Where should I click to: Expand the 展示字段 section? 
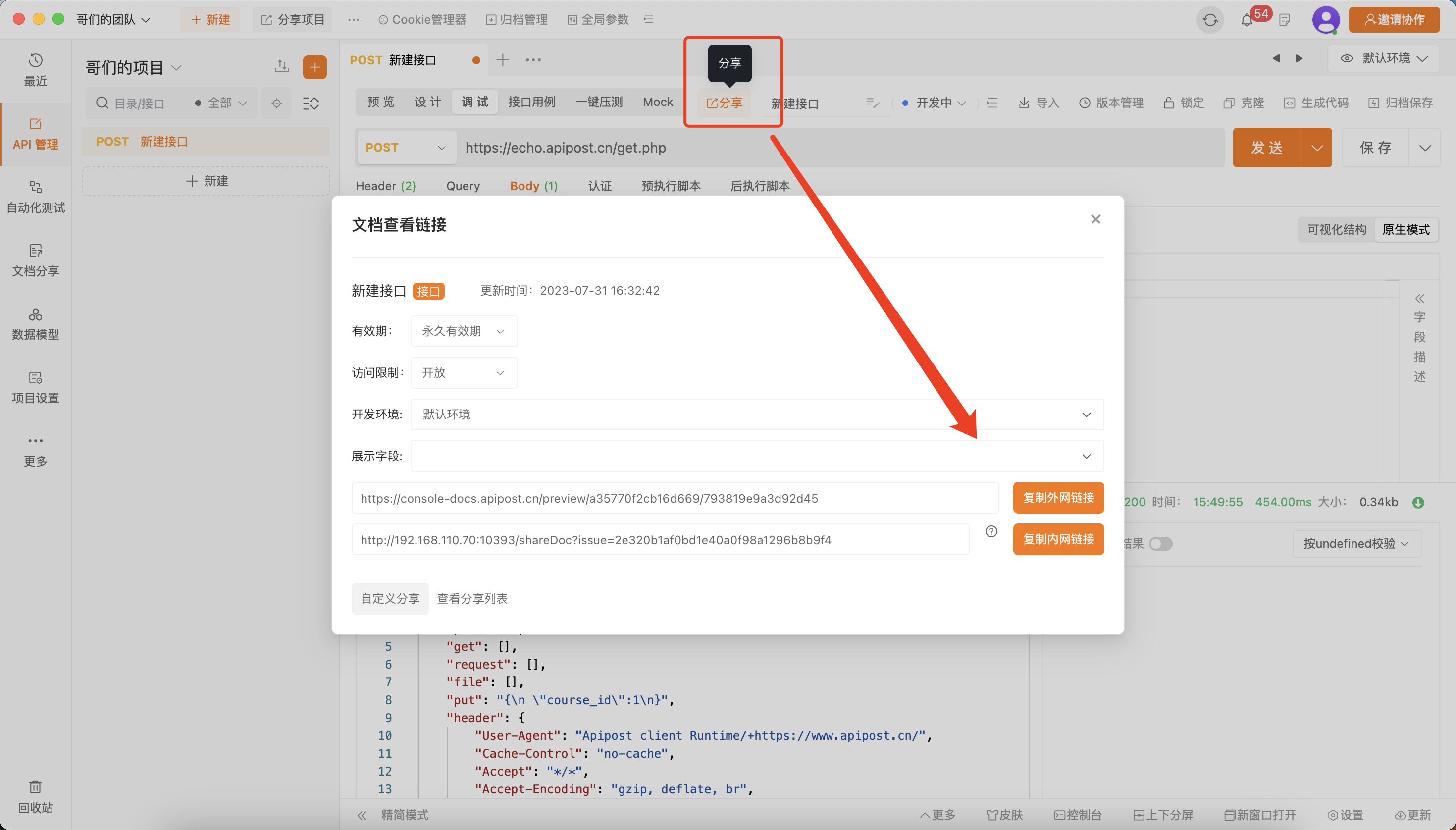coord(1087,456)
